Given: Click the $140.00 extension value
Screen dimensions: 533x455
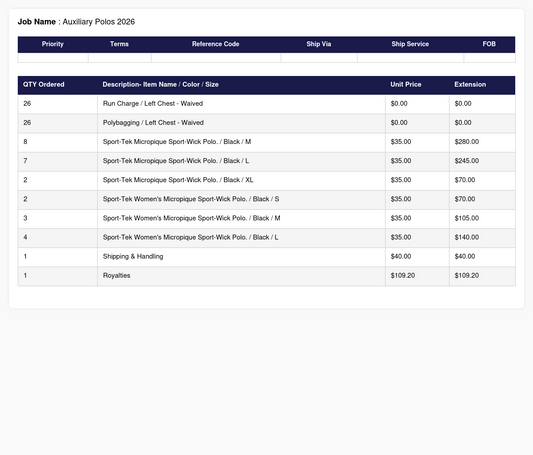Looking at the screenshot, I should point(467,237).
